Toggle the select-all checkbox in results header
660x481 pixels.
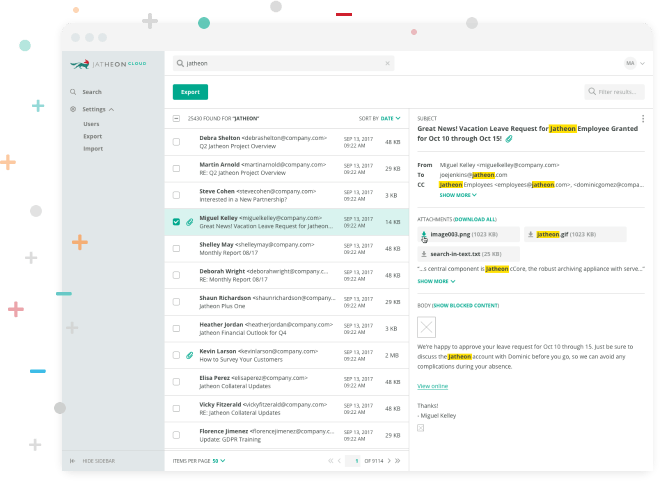[x=176, y=119]
